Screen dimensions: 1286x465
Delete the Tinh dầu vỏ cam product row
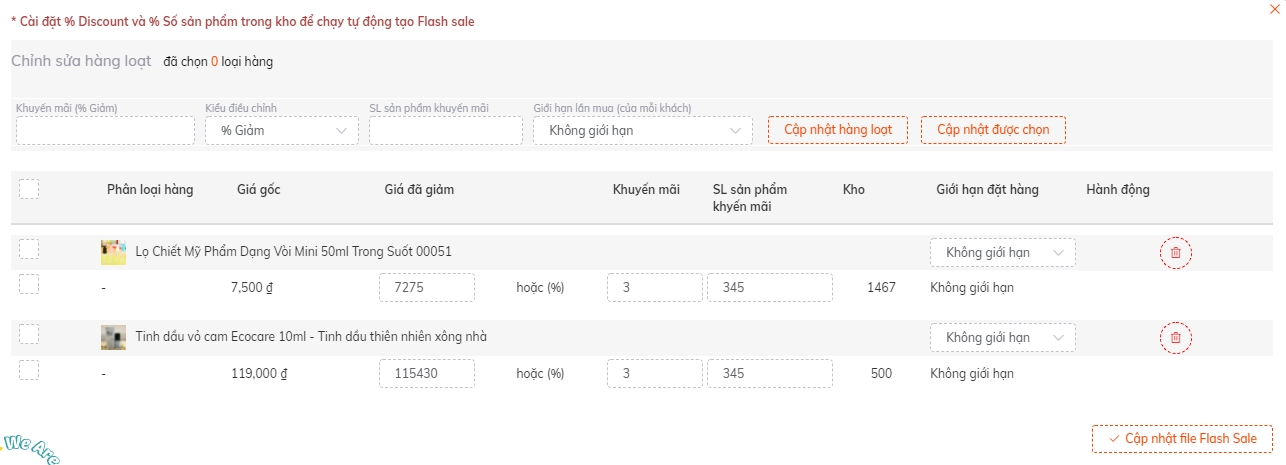[1175, 338]
